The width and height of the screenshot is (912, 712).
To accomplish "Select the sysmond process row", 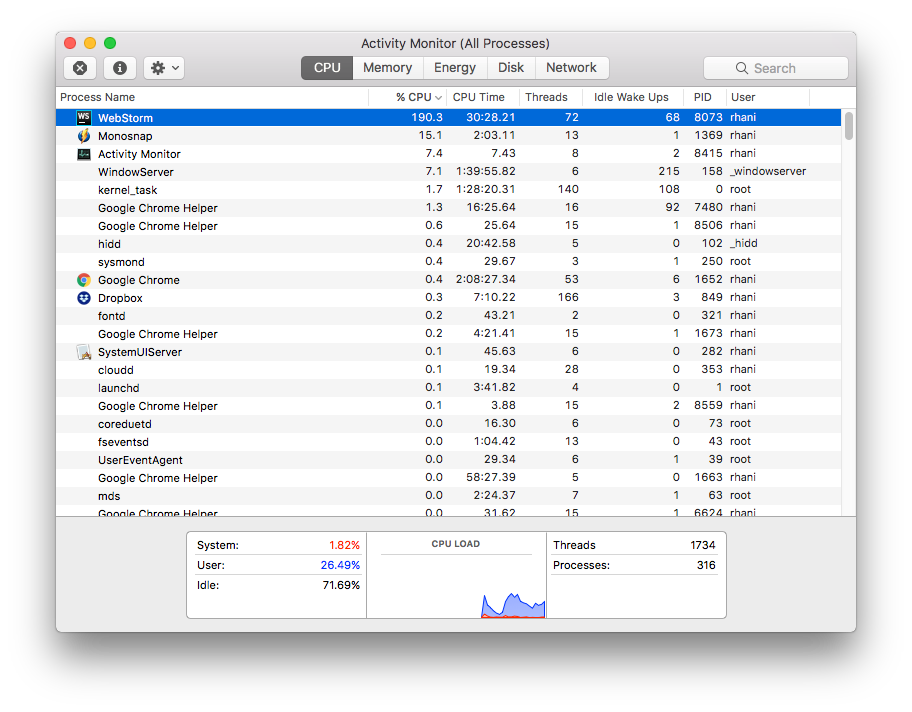I will tap(448, 262).
